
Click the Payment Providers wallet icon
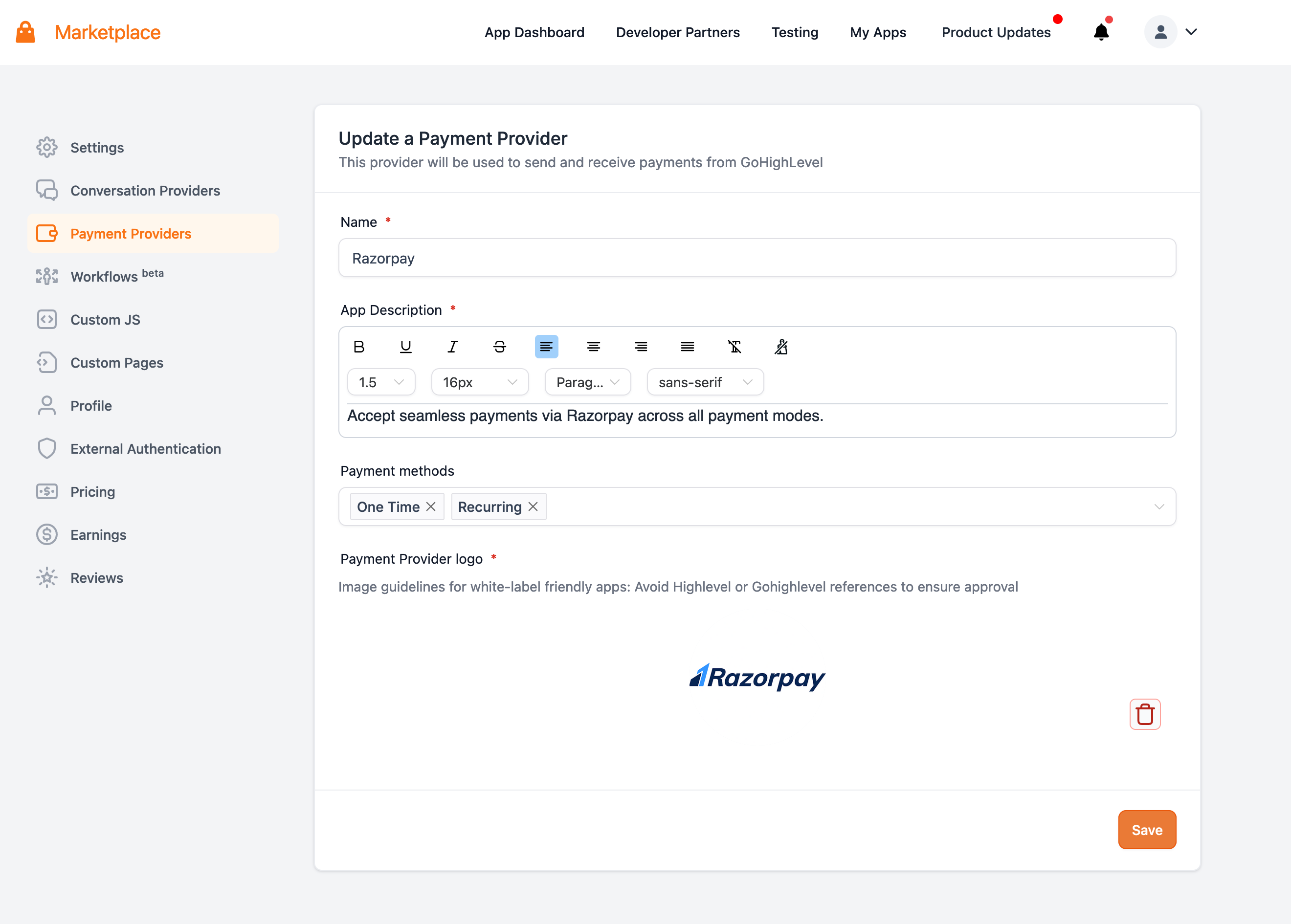tap(46, 233)
